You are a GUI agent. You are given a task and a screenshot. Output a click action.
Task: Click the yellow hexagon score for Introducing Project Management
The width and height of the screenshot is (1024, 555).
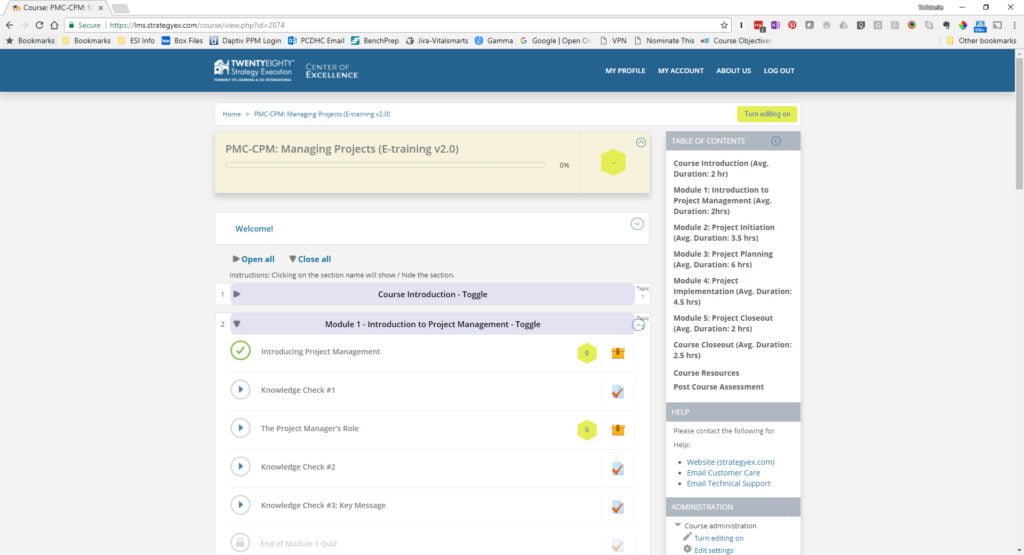[x=586, y=353]
